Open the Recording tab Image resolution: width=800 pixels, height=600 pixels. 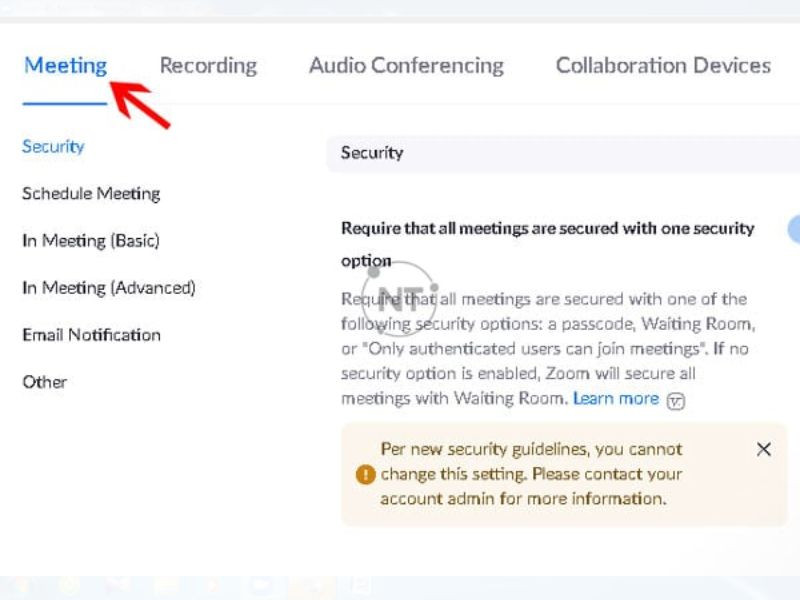208,66
